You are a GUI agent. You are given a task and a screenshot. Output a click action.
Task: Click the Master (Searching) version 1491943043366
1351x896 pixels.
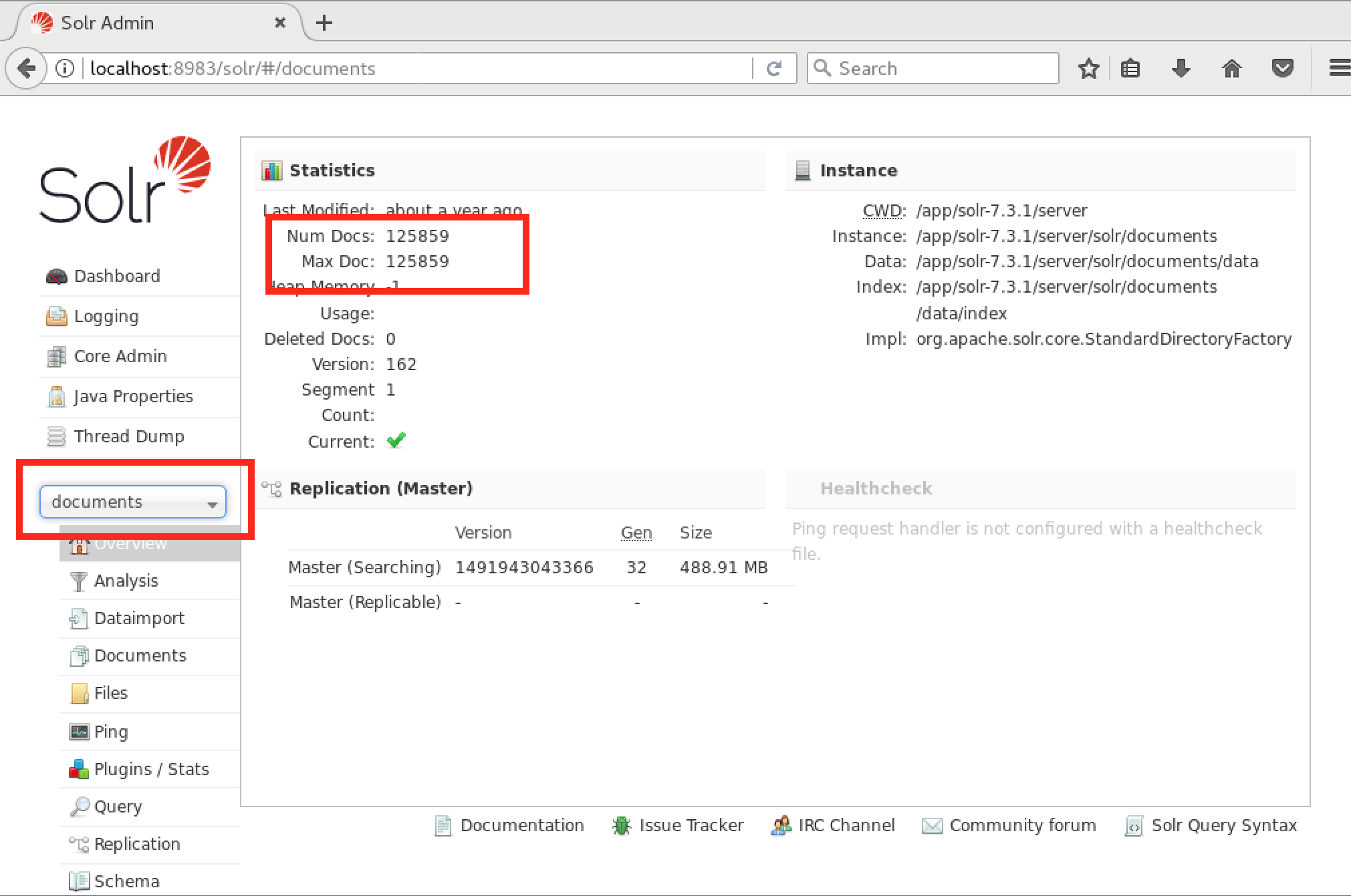pos(524,567)
